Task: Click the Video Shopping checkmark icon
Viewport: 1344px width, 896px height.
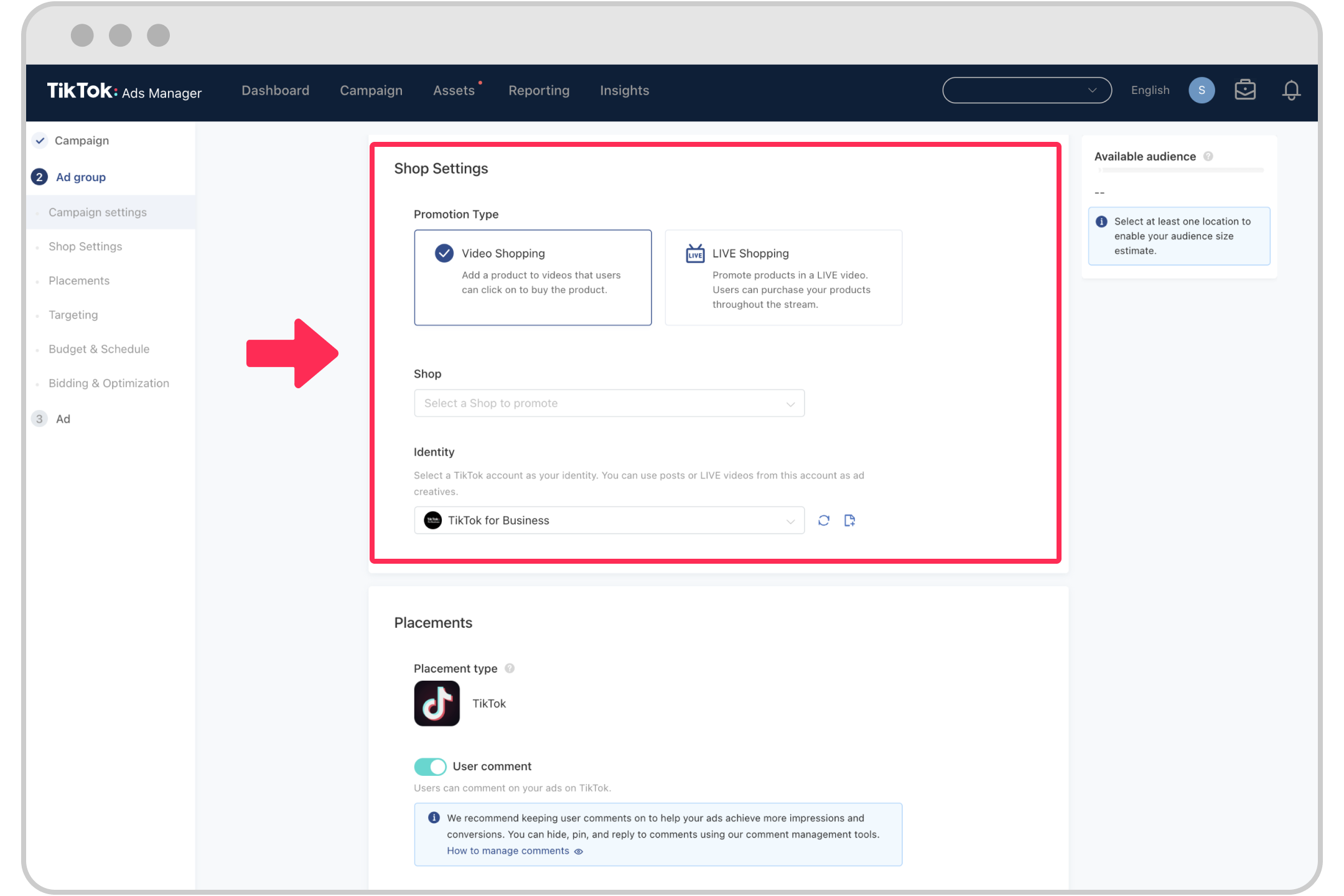Action: (x=443, y=253)
